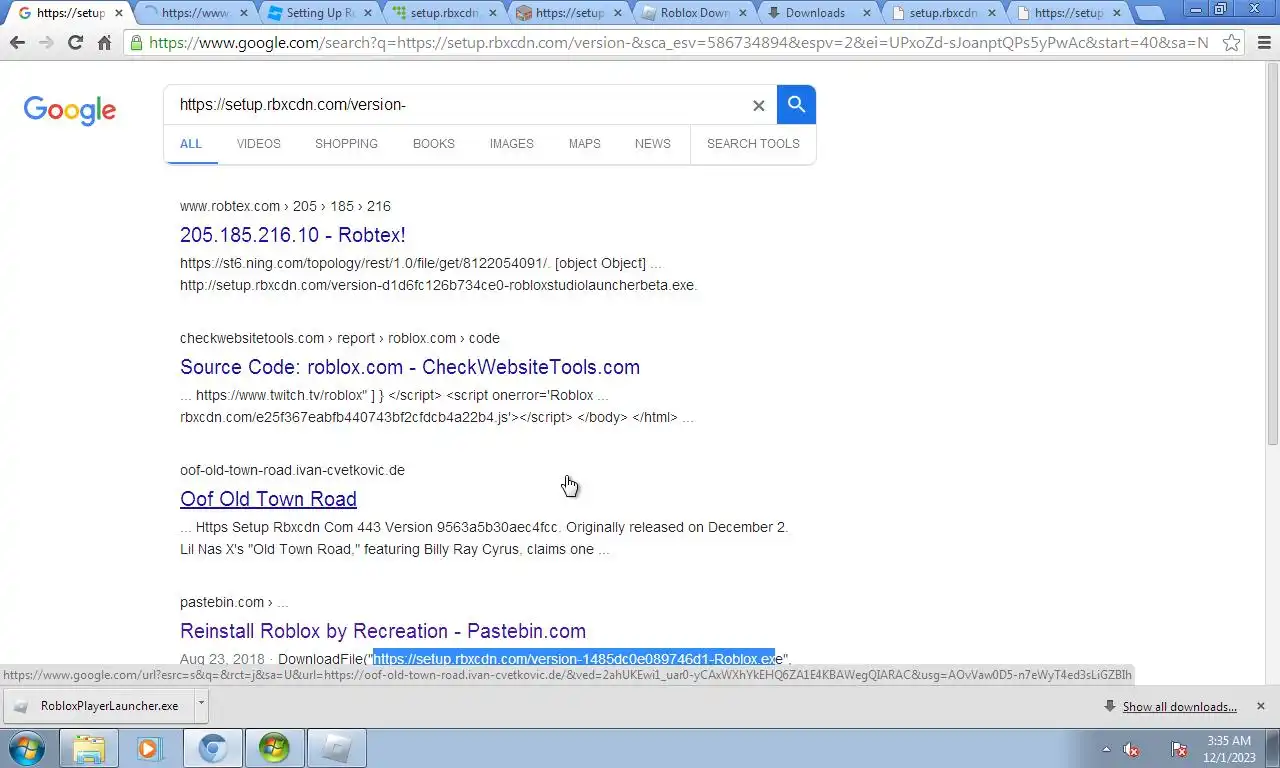This screenshot has height=768, width=1280.
Task: Select the IMAGES search filter
Action: point(512,144)
